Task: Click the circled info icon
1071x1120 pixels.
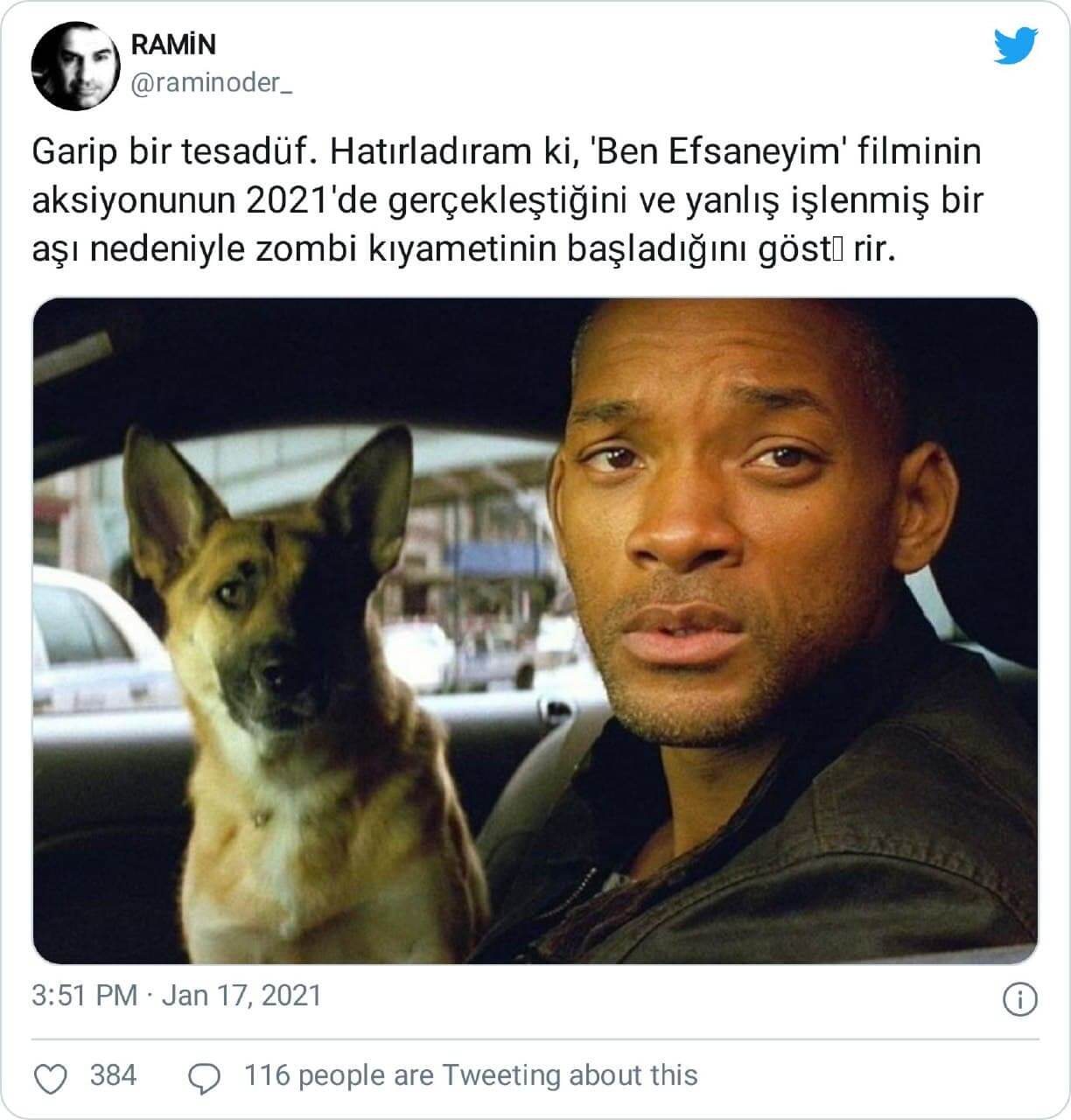Action: (1020, 999)
